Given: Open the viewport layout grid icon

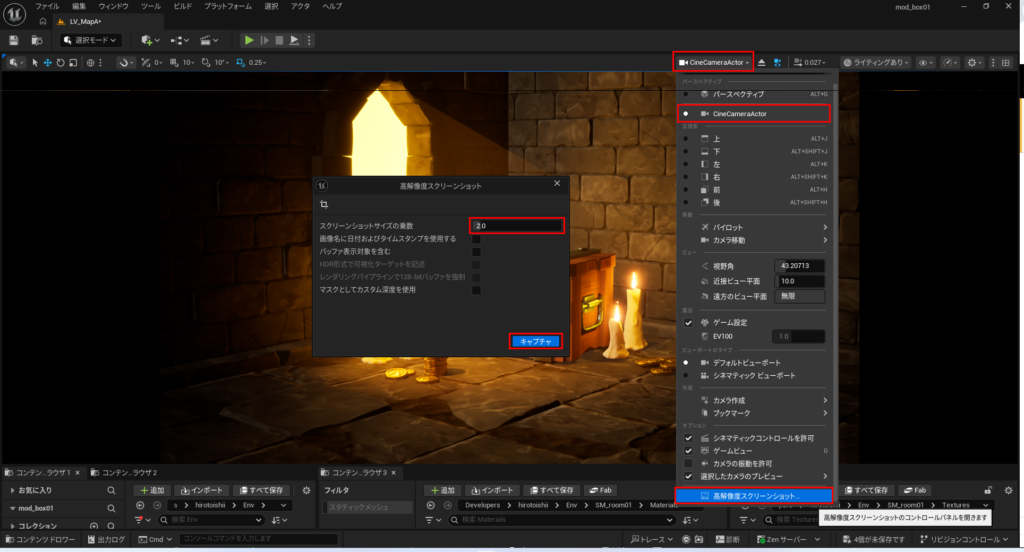Looking at the screenshot, I should point(1006,63).
